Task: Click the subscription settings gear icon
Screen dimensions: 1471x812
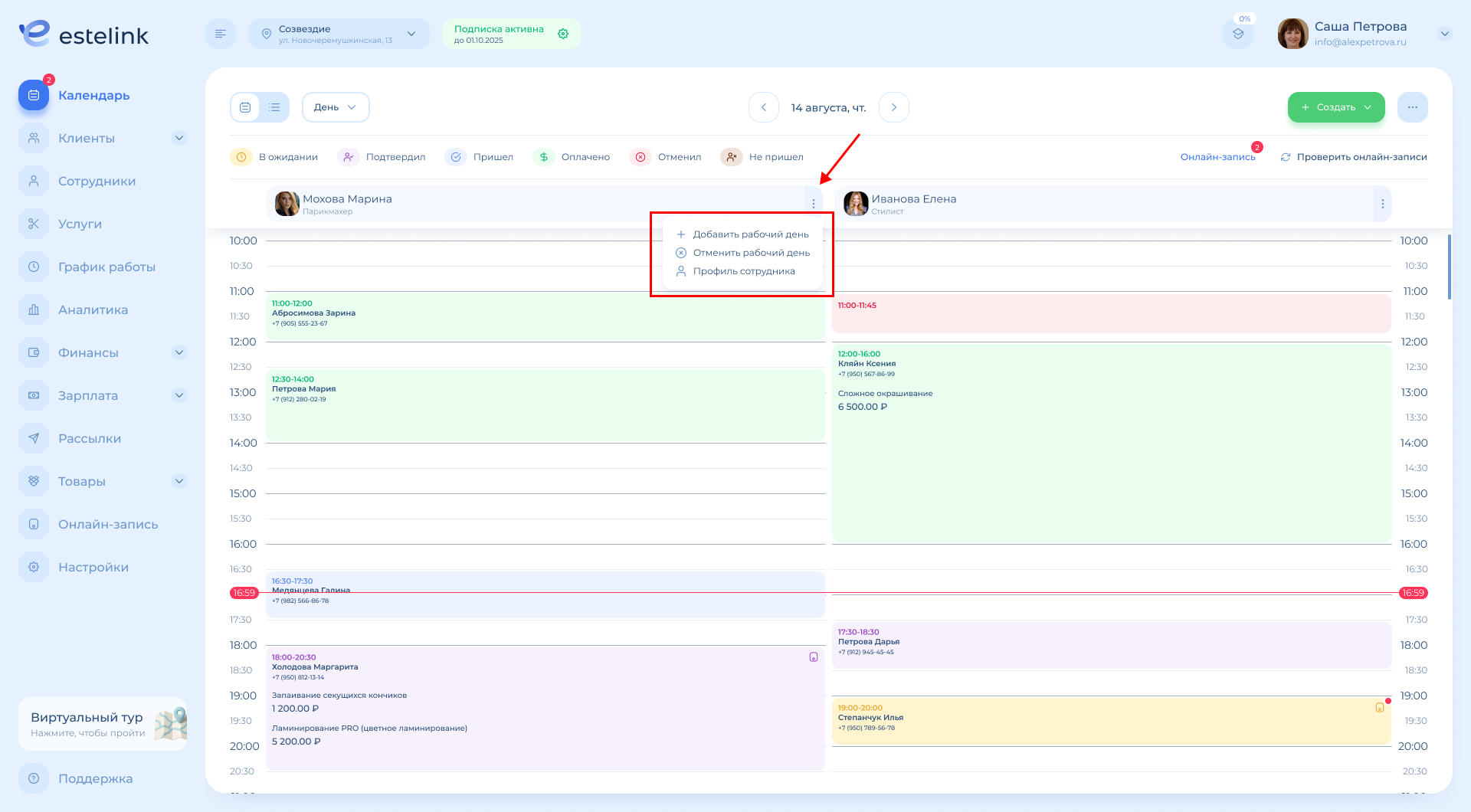Action: [563, 34]
